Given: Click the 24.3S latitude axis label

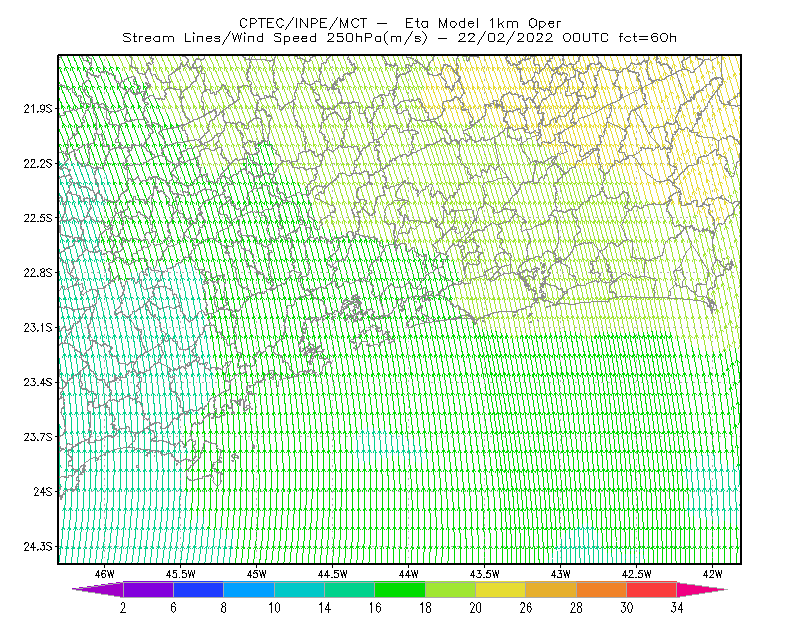Looking at the screenshot, I should click(x=38, y=547).
